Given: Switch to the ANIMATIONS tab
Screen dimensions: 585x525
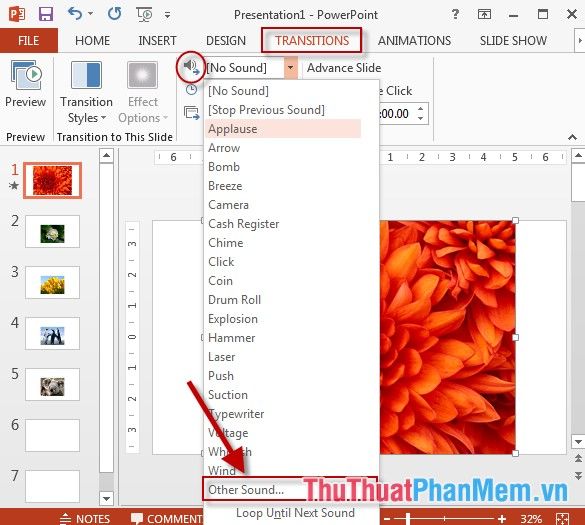Looking at the screenshot, I should [414, 40].
